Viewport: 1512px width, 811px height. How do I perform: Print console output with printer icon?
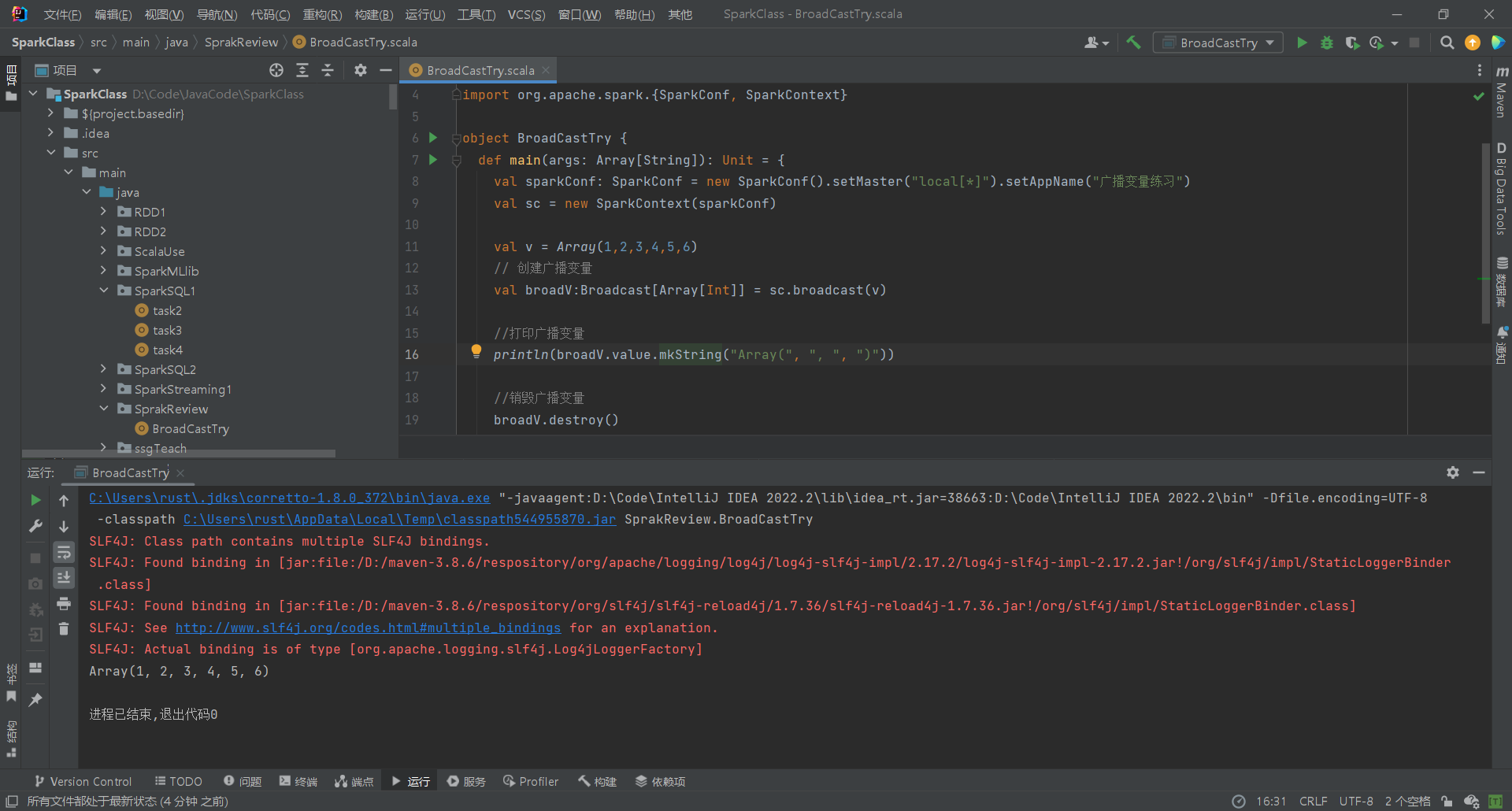point(64,604)
